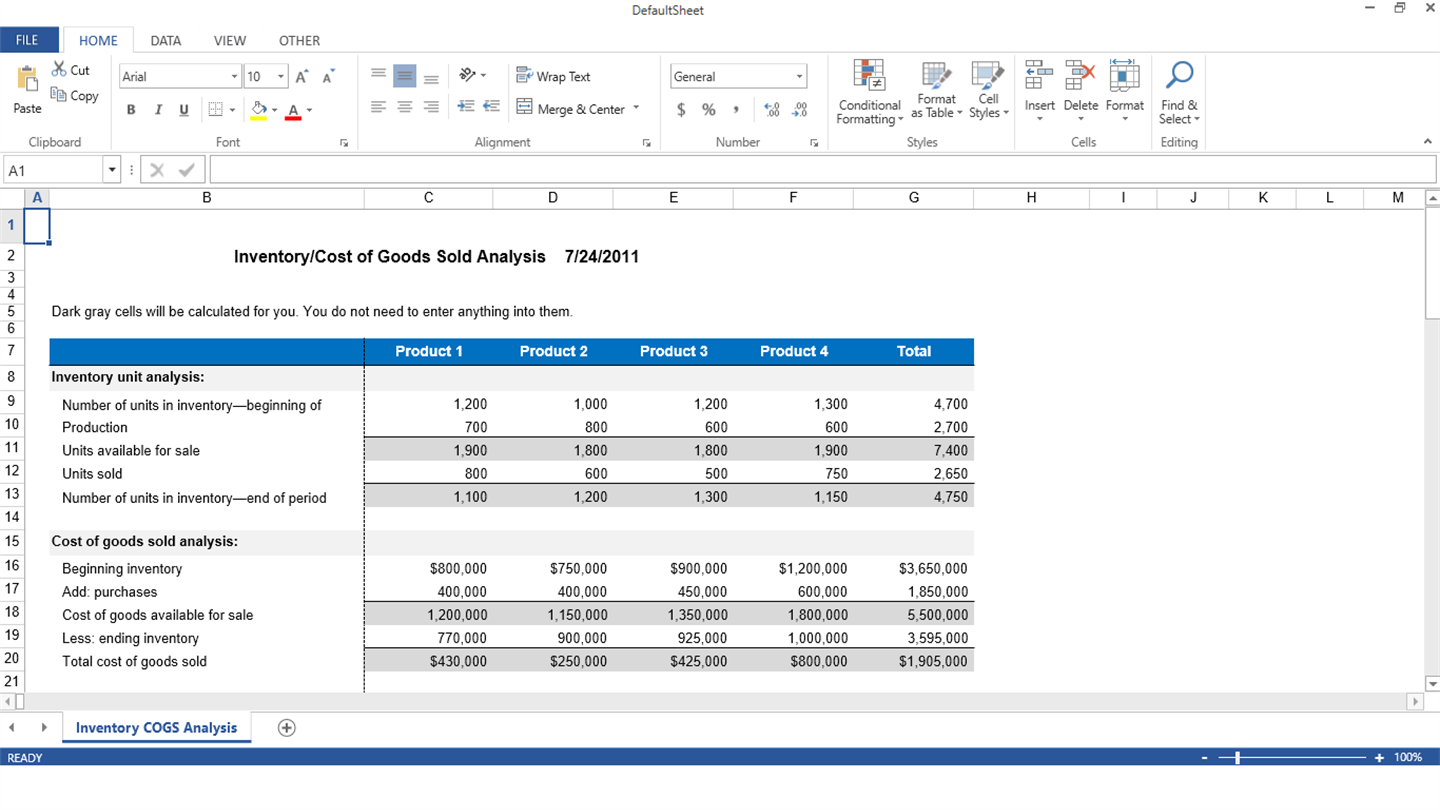Open the Name Box dropdown arrow
This screenshot has width=1440, height=810.
[112, 170]
